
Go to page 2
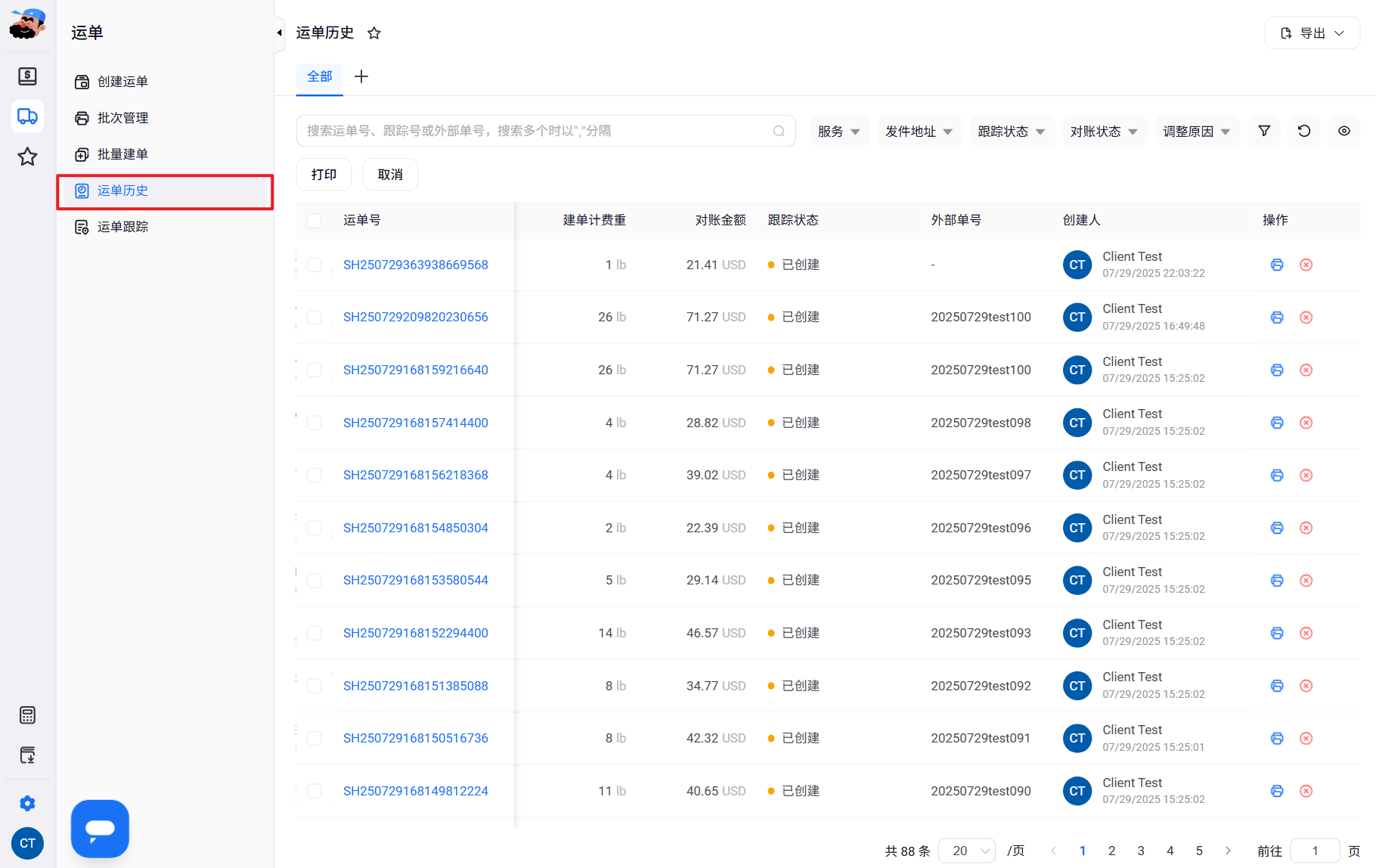click(x=1111, y=851)
